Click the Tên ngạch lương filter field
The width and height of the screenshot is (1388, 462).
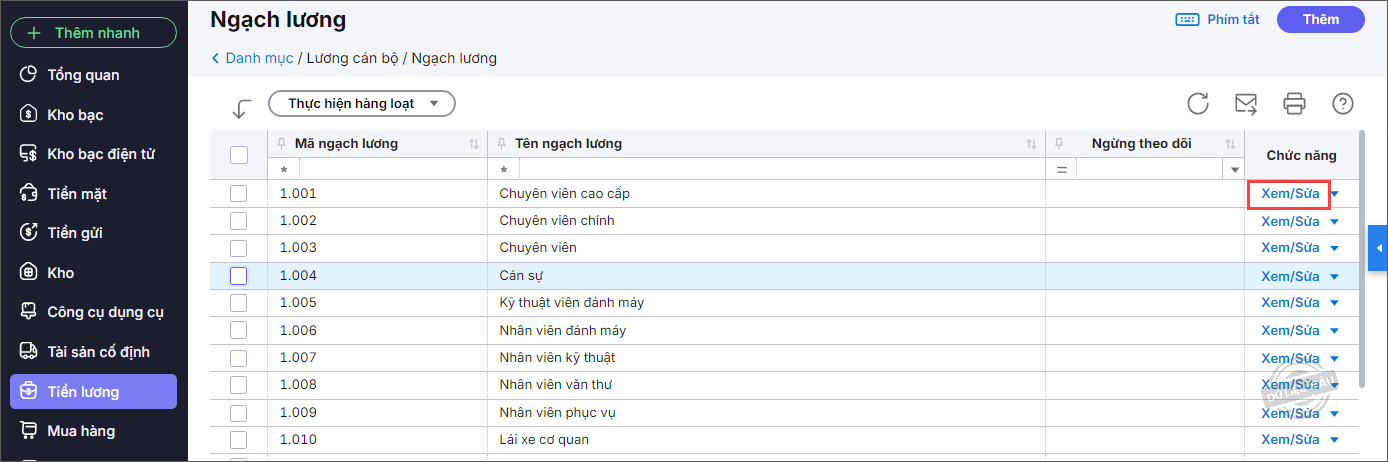tap(770, 170)
